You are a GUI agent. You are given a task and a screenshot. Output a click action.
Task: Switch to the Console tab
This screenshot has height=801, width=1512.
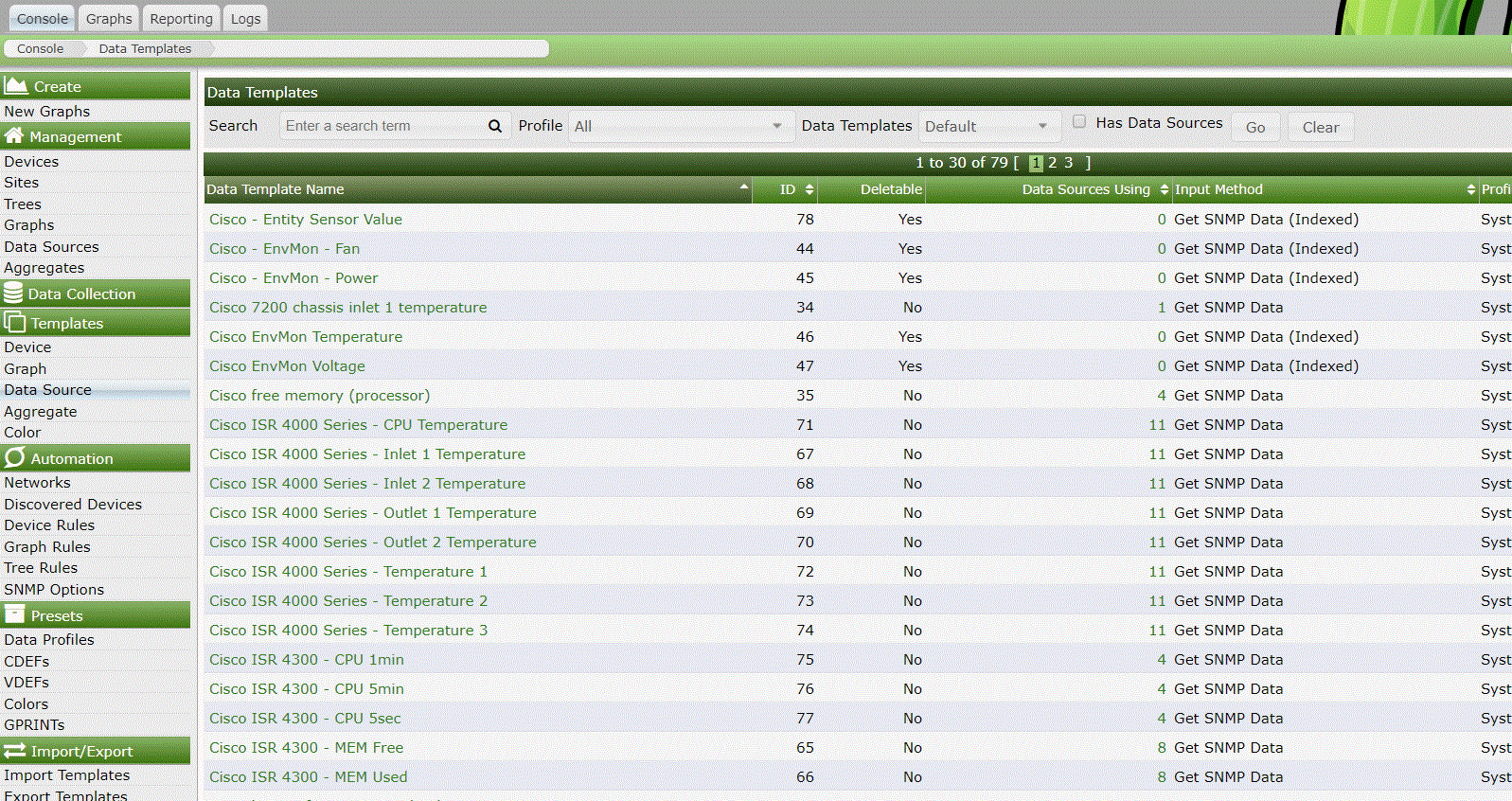(x=43, y=18)
